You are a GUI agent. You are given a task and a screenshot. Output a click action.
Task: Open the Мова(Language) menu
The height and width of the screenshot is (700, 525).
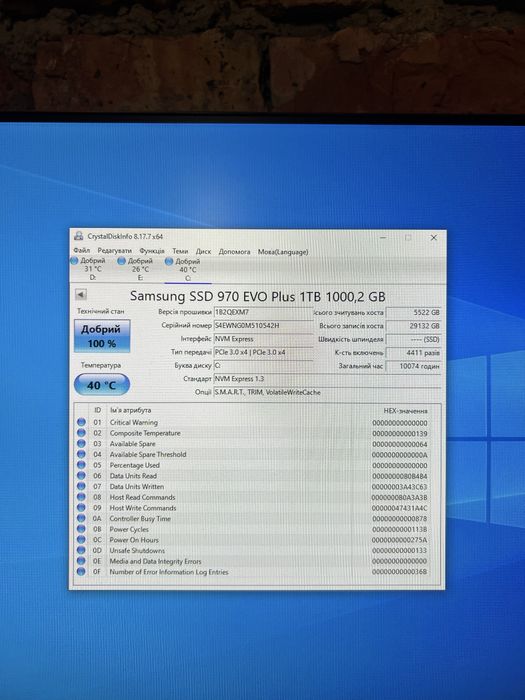tap(283, 252)
